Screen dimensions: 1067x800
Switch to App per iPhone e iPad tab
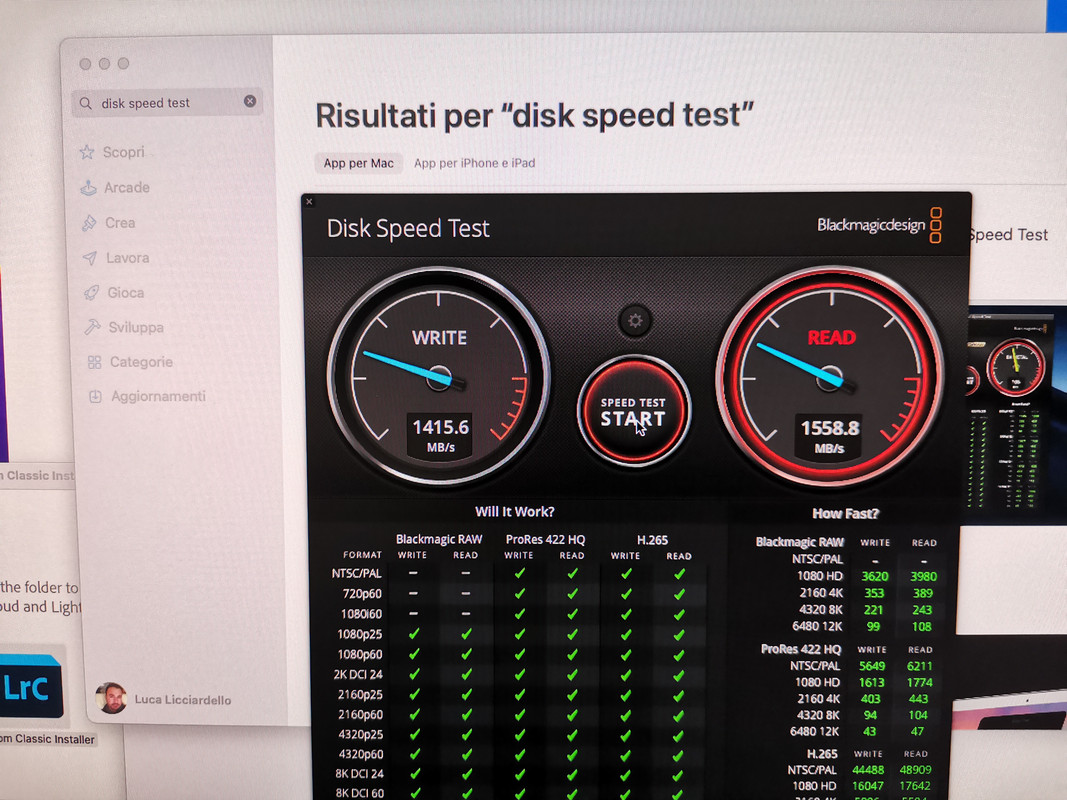click(474, 163)
